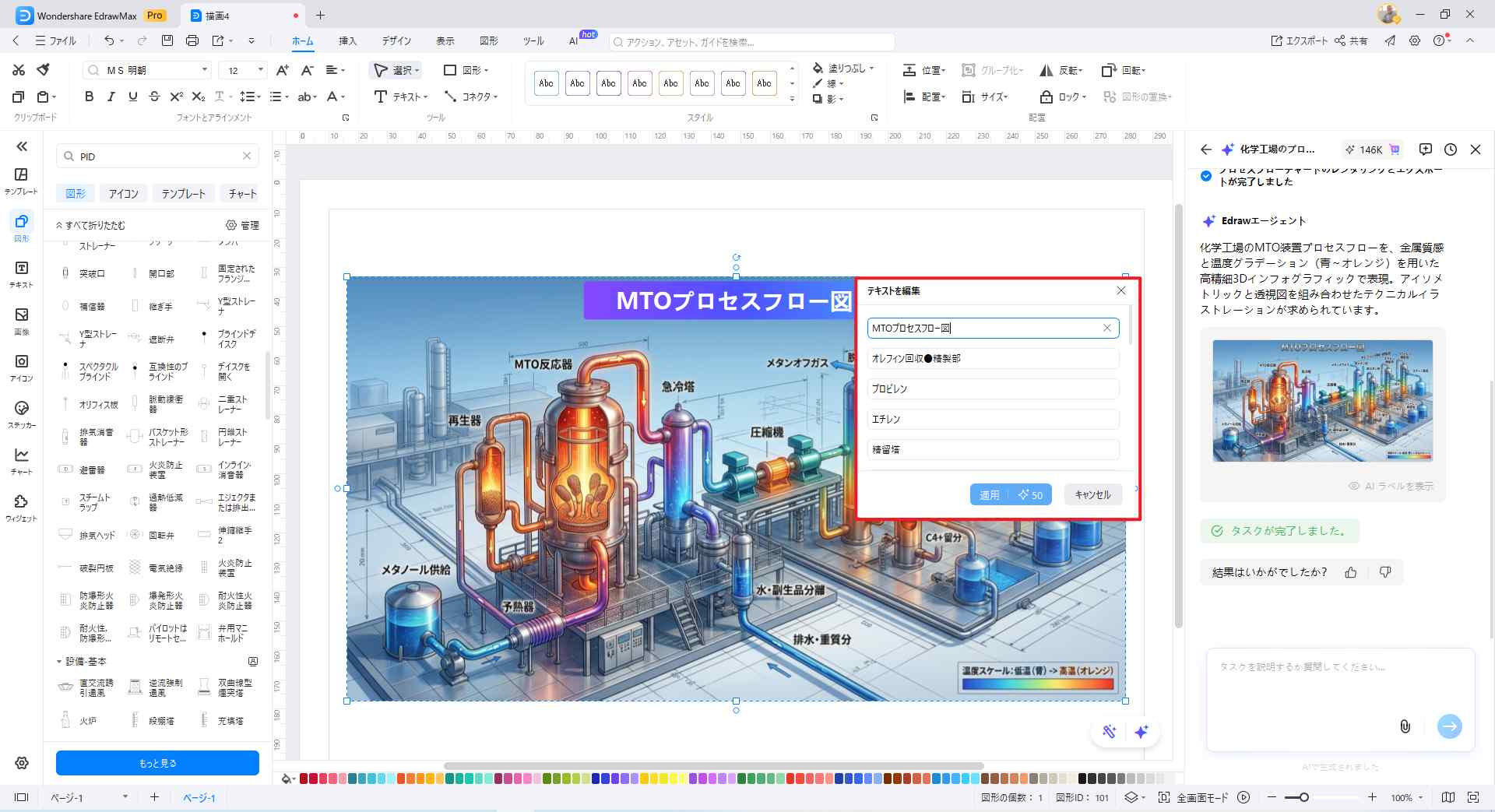1495x812 pixels.
Task: Pick the red color swatch in bottom palette
Action: pos(304,779)
